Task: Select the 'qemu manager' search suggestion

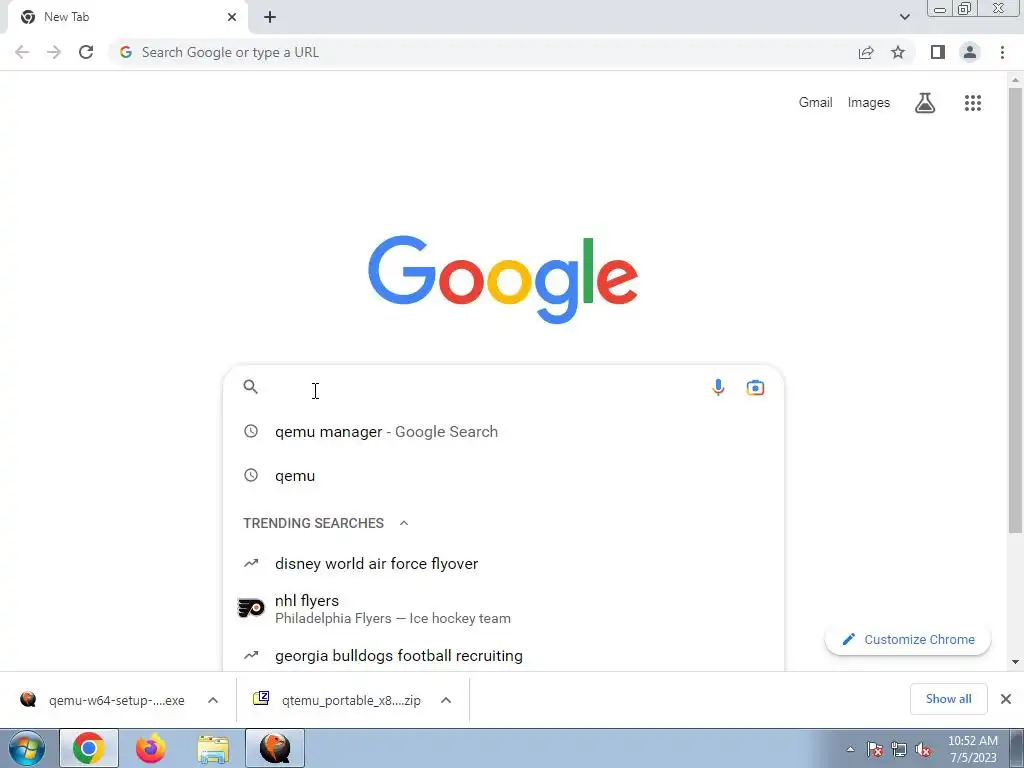Action: coord(503,432)
